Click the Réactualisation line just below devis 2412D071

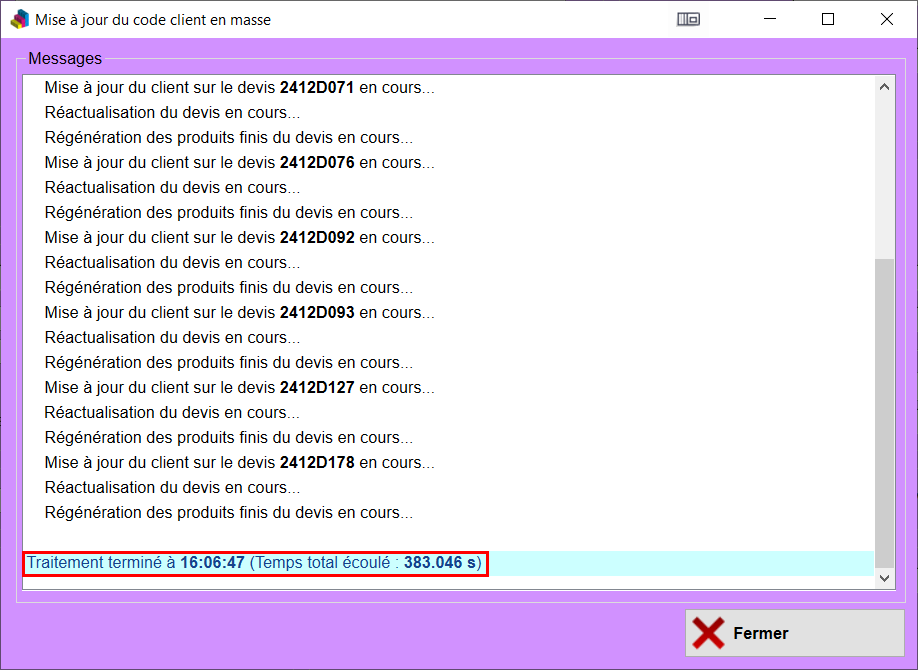172,113
